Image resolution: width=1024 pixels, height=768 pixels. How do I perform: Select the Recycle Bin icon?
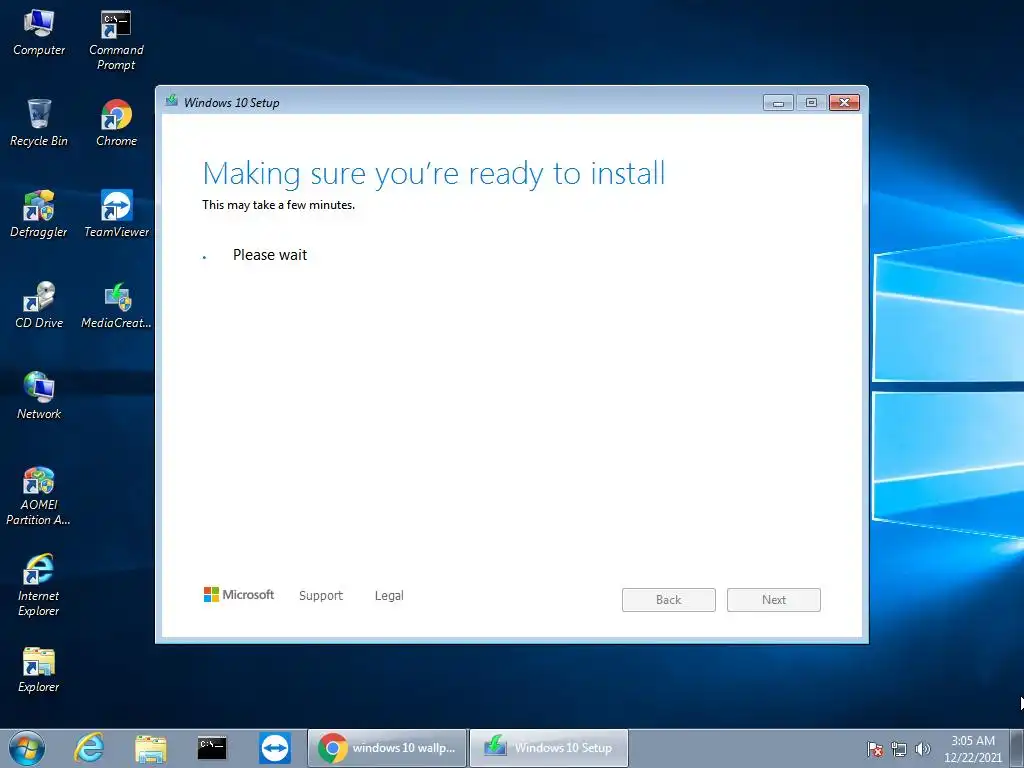[39, 123]
